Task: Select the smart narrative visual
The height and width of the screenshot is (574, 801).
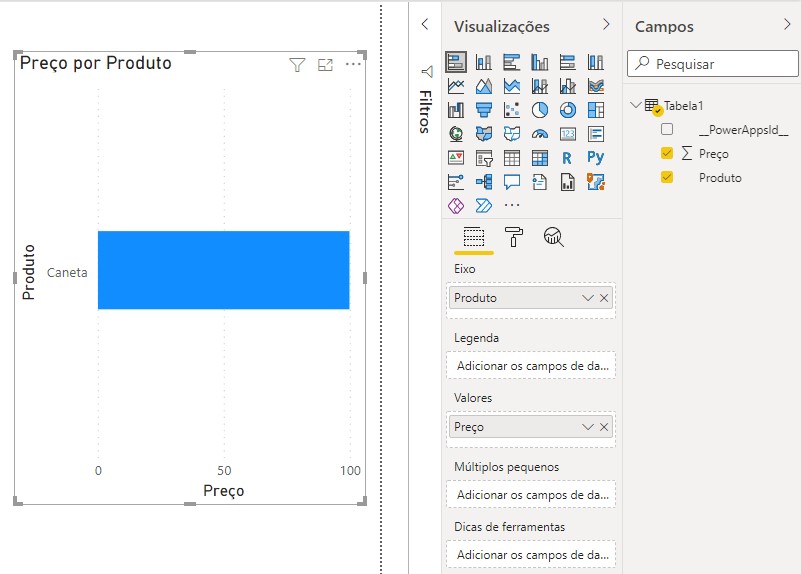Action: (x=539, y=181)
